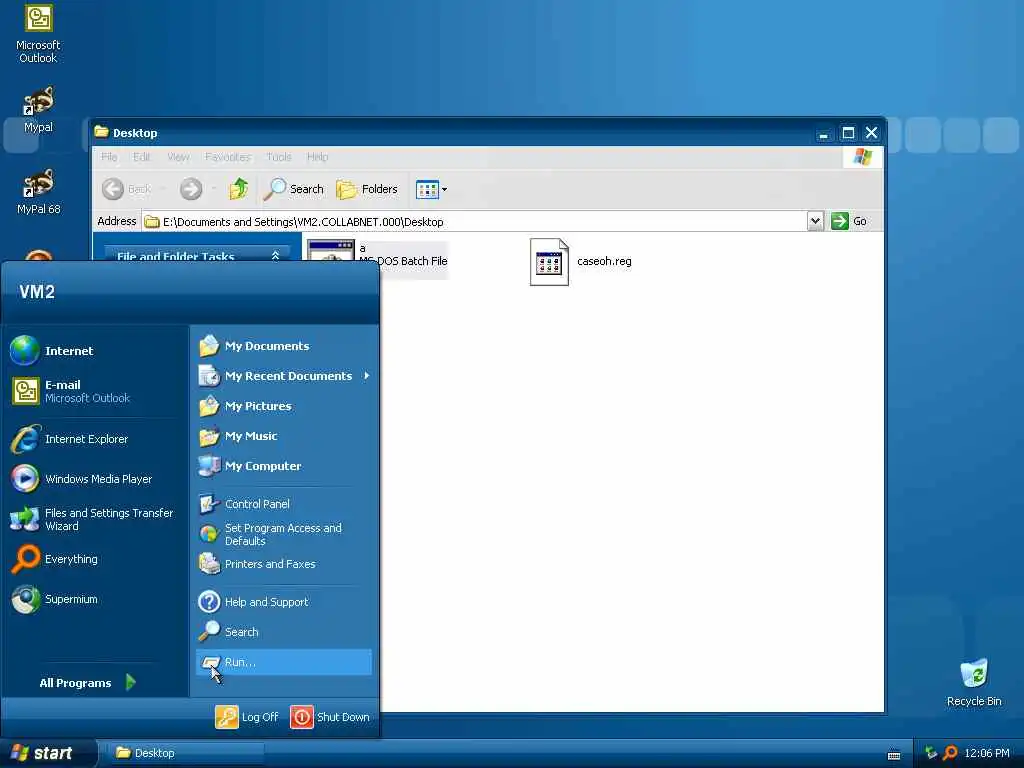This screenshot has height=768, width=1024.
Task: Open the Views dropdown in toolbar
Action: [432, 189]
